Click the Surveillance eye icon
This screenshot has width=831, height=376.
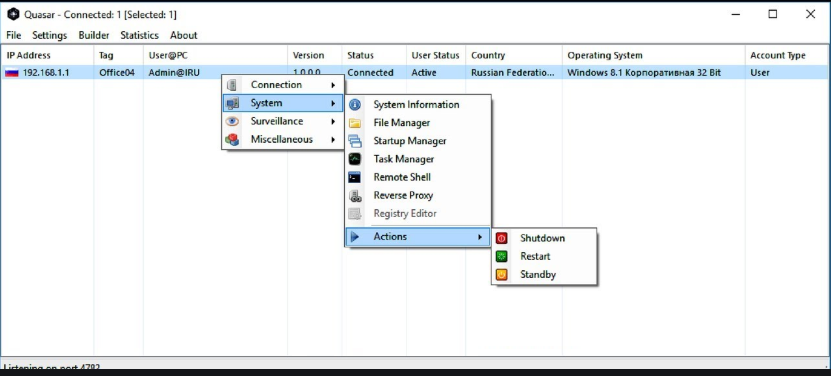(x=232, y=121)
